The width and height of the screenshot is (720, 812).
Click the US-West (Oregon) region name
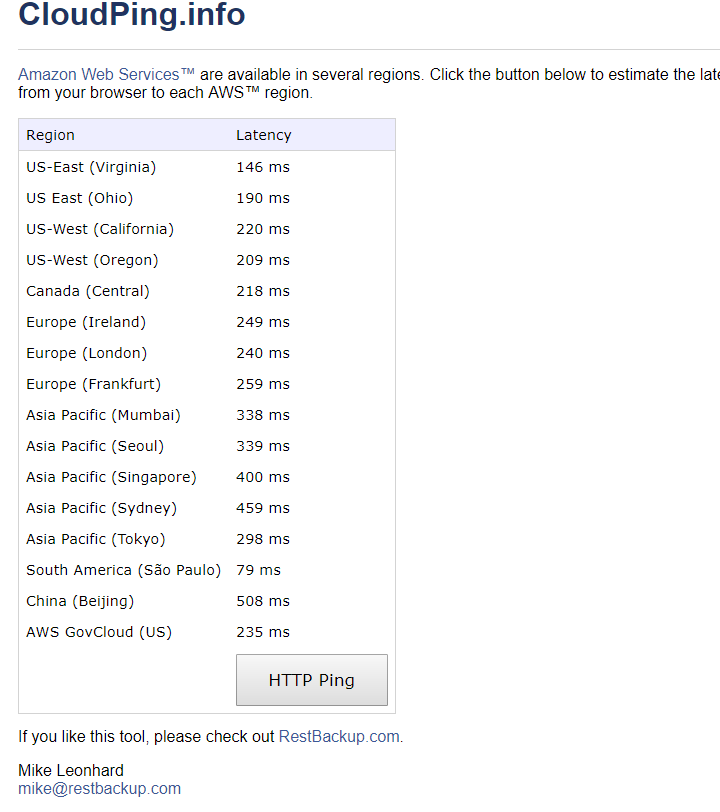pos(92,260)
